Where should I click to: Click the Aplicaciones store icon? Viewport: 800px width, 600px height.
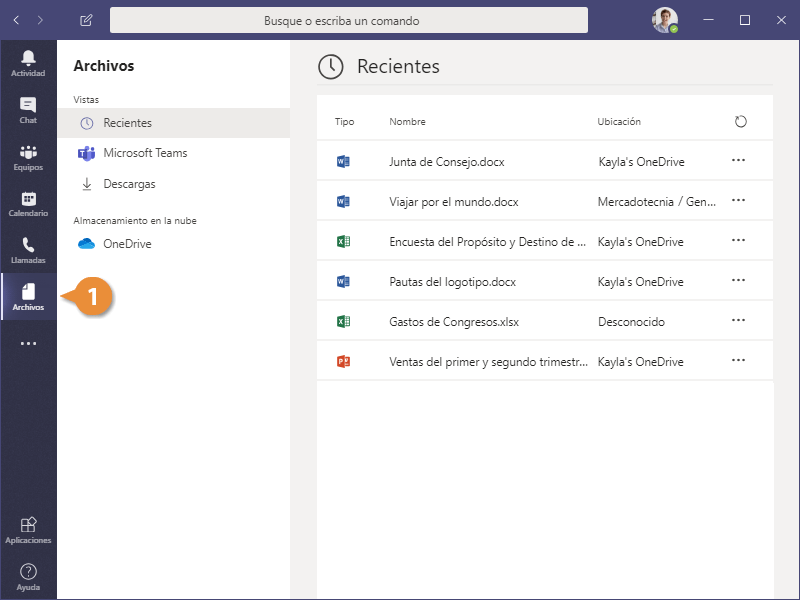28,529
